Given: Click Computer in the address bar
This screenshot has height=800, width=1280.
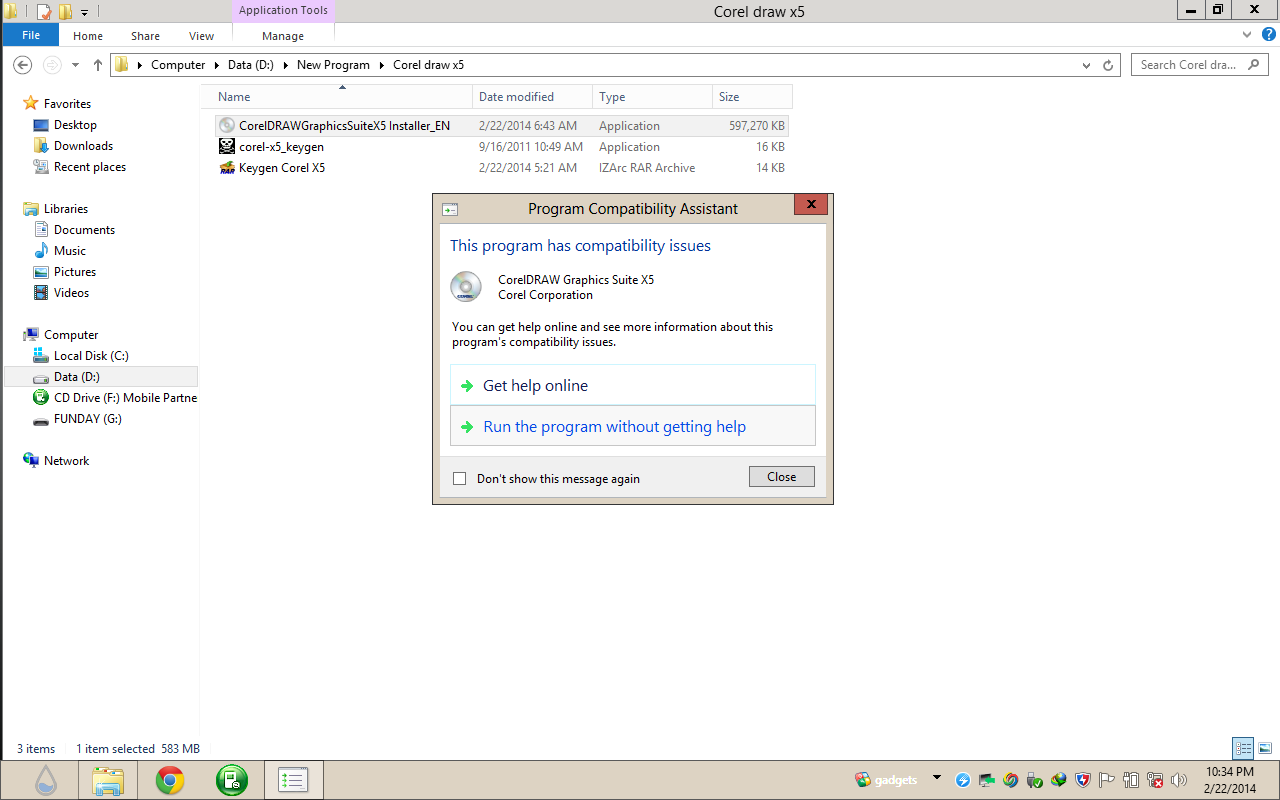Looking at the screenshot, I should tap(178, 65).
